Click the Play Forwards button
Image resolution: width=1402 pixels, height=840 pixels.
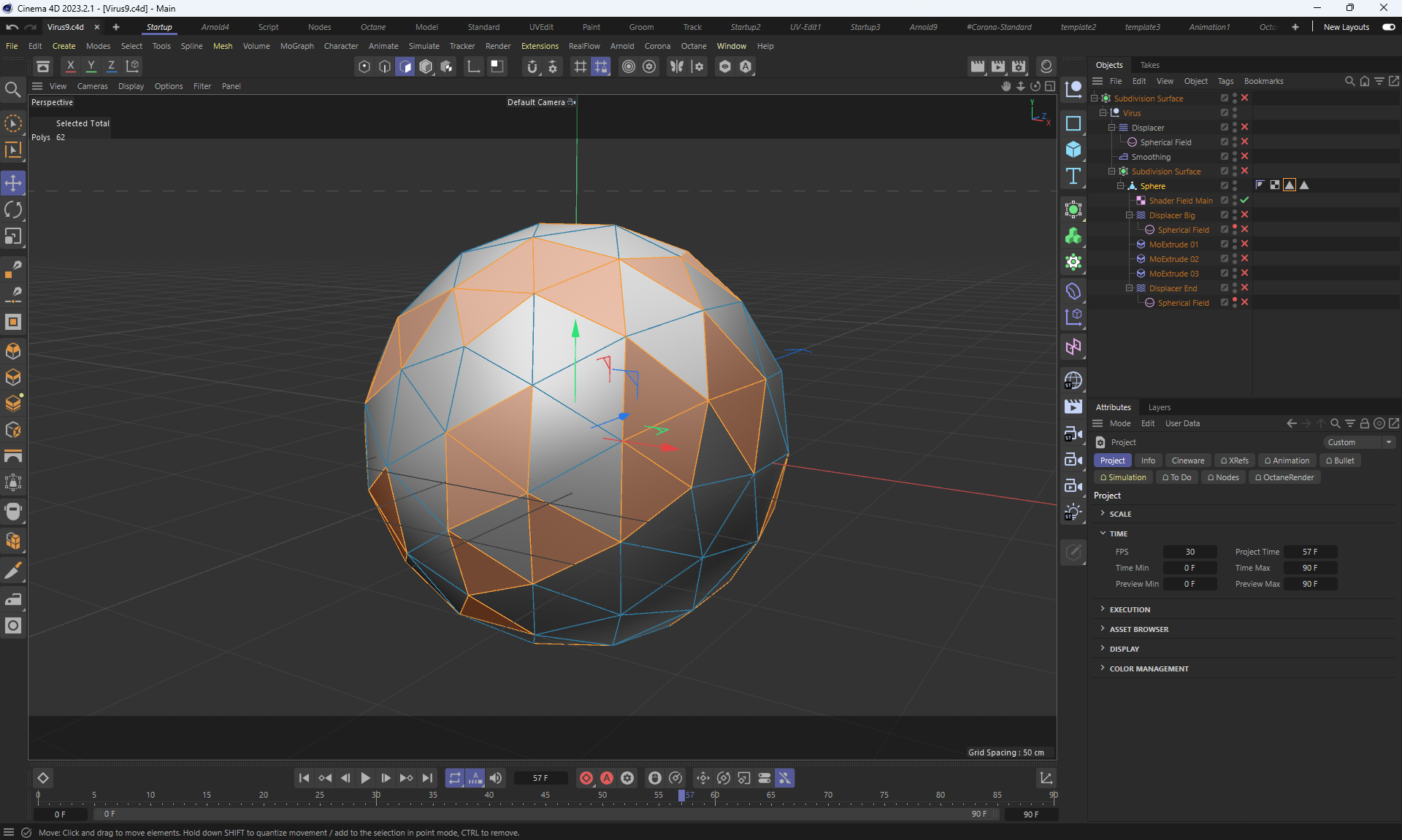[365, 778]
